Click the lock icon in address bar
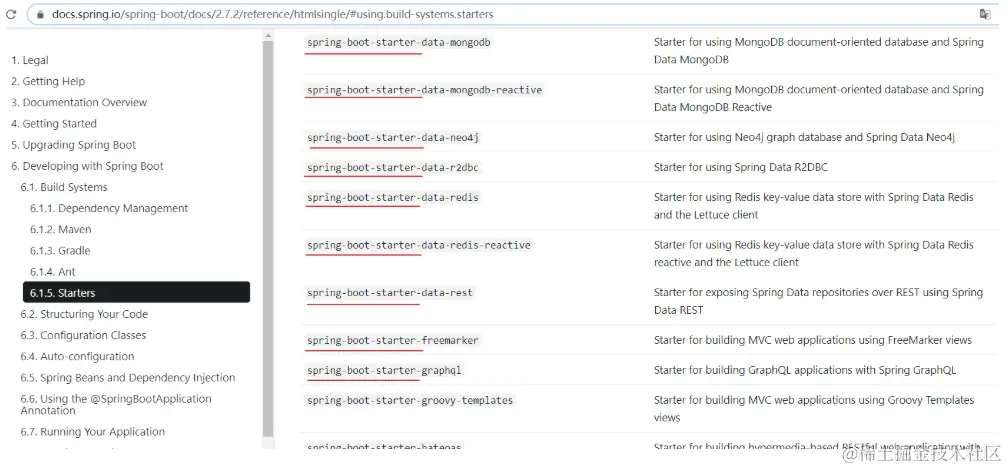 pos(38,14)
